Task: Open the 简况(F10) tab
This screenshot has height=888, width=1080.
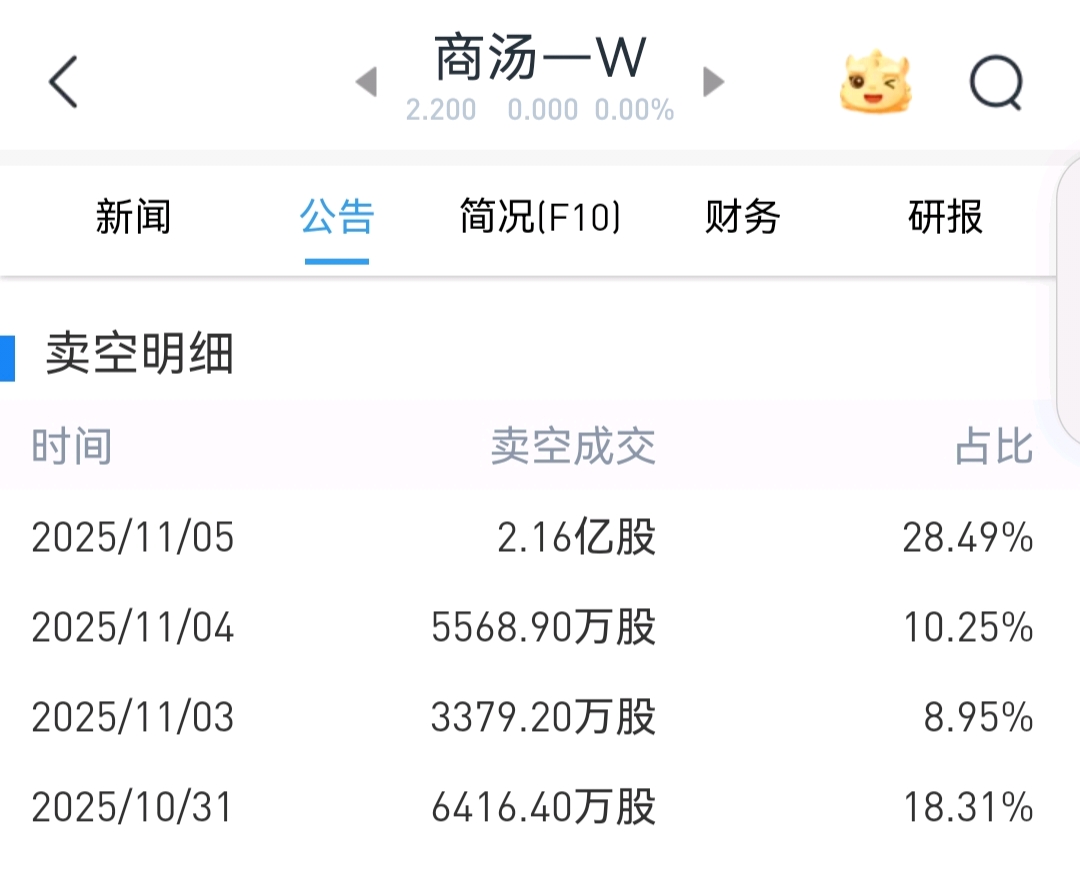Action: click(540, 216)
